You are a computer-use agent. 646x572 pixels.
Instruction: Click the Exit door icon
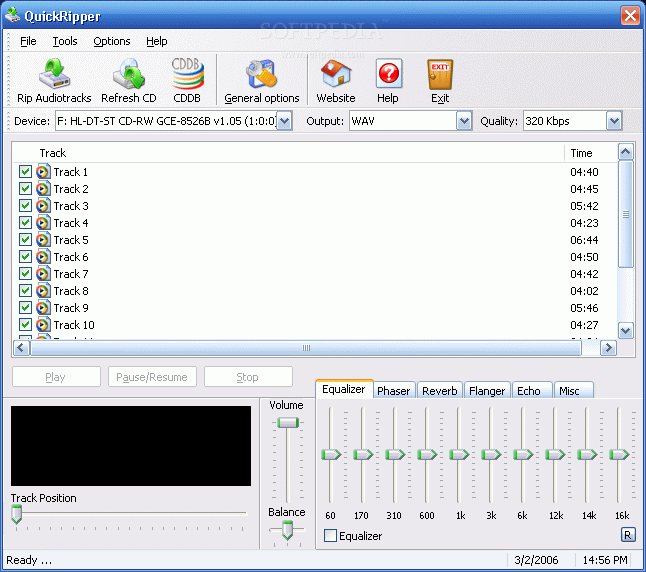click(x=440, y=74)
